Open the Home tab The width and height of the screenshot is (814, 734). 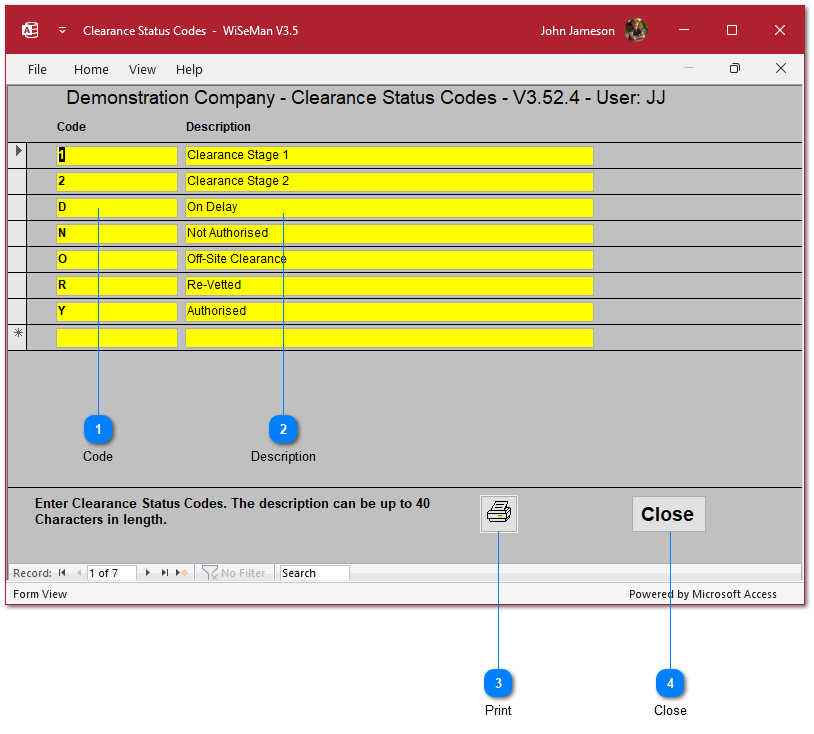pyautogui.click(x=91, y=70)
